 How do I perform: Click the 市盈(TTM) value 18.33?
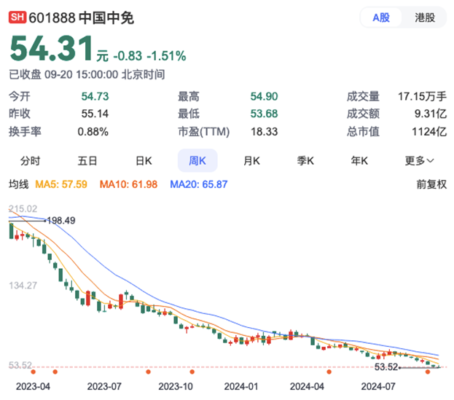point(264,132)
